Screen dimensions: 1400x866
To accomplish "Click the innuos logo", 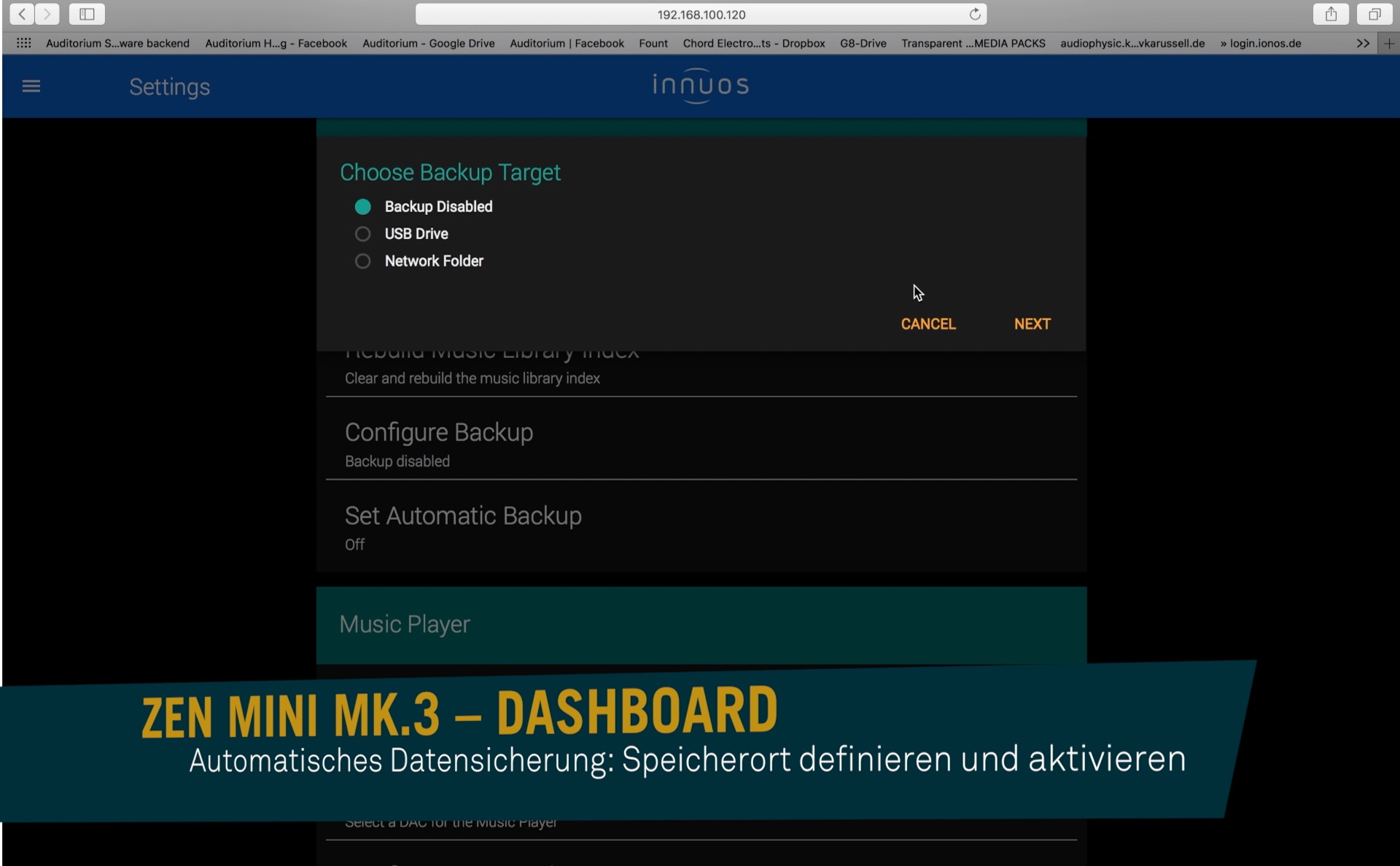I will [701, 85].
